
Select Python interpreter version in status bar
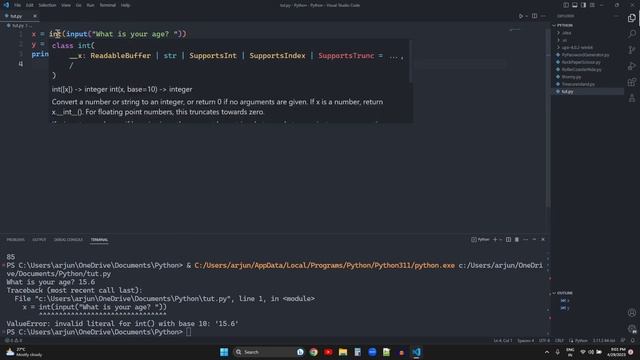pyautogui.click(x=604, y=340)
